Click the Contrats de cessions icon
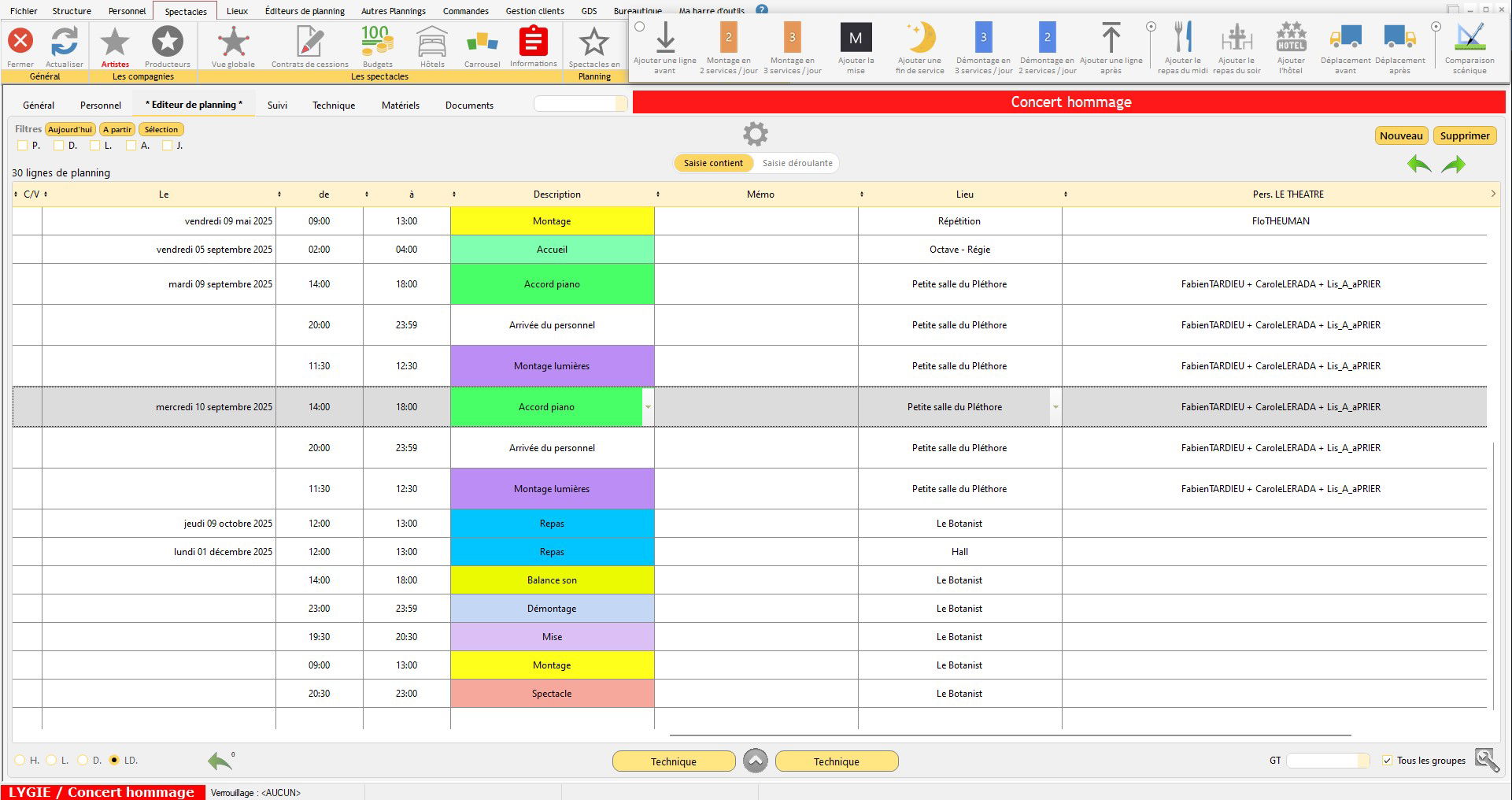This screenshot has width=1512, height=800. (x=309, y=42)
